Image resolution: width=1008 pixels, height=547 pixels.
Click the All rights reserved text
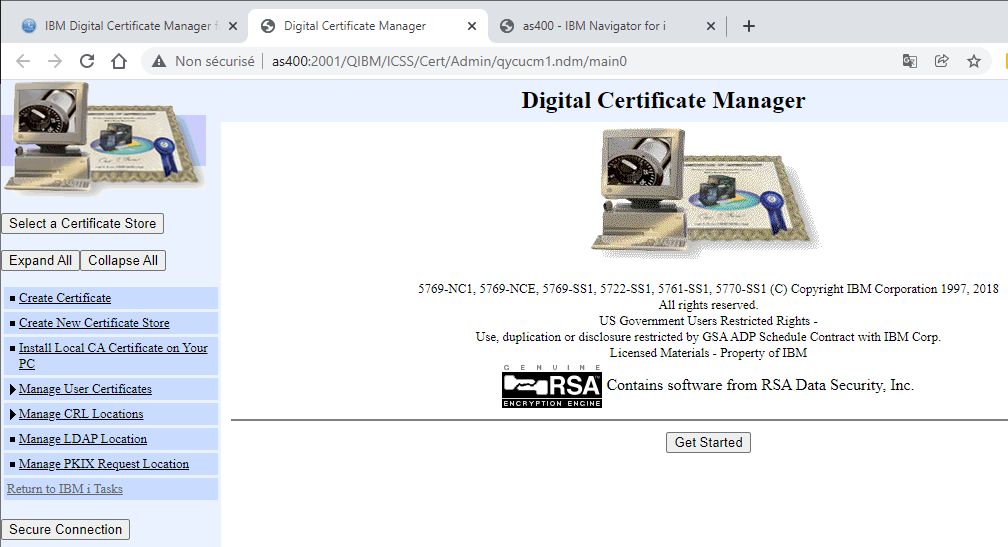click(708, 305)
